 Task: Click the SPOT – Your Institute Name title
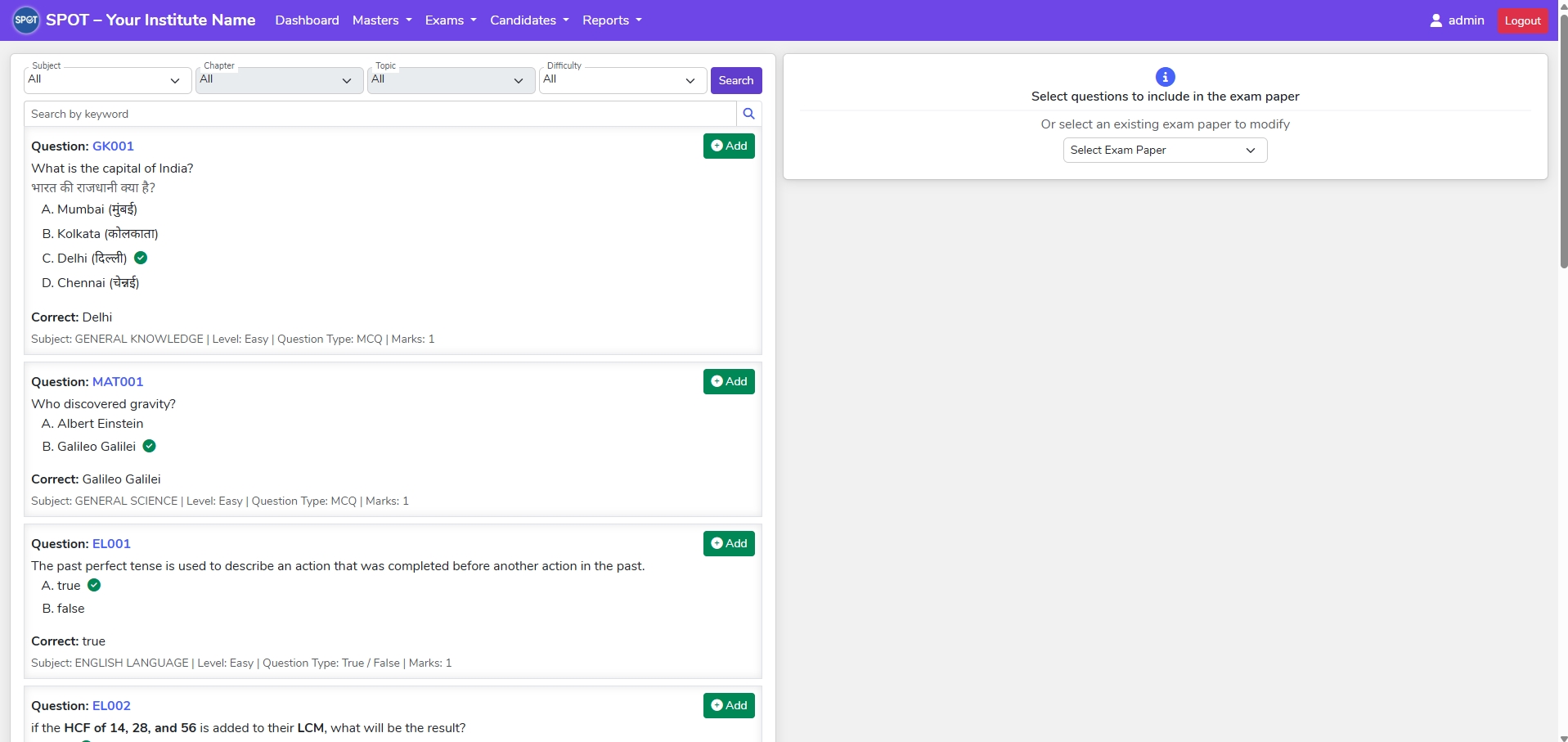151,20
